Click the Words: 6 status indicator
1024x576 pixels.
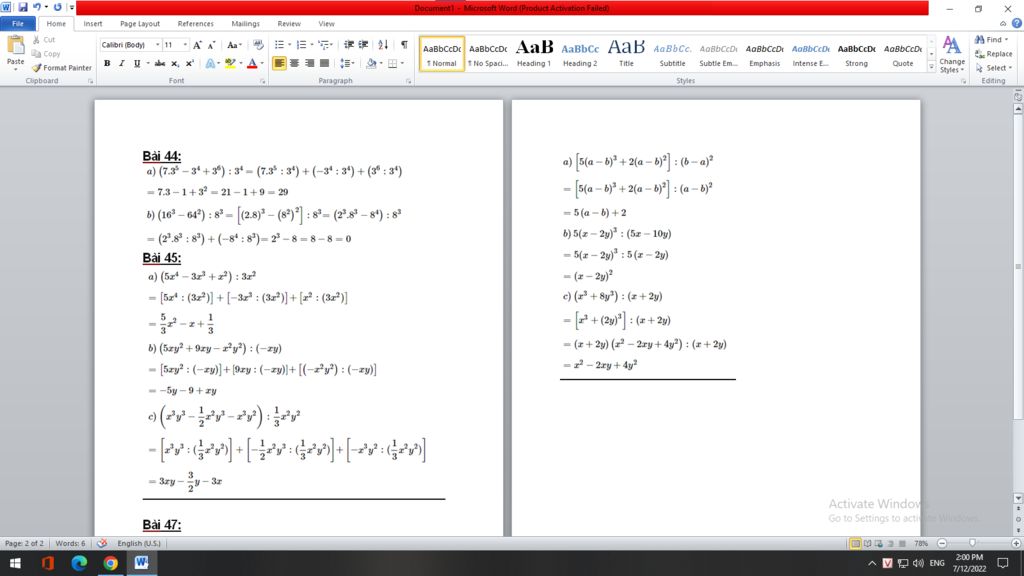(70, 543)
